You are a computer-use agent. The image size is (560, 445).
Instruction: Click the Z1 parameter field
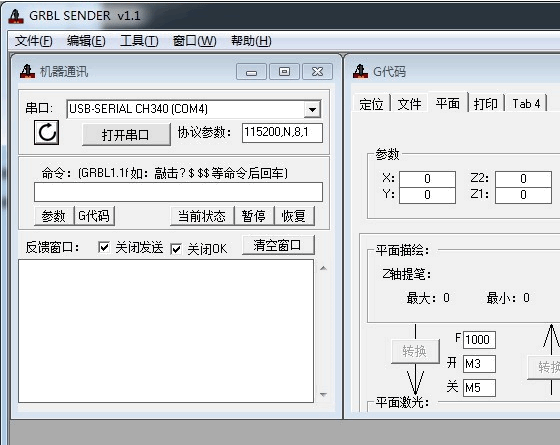pos(523,195)
